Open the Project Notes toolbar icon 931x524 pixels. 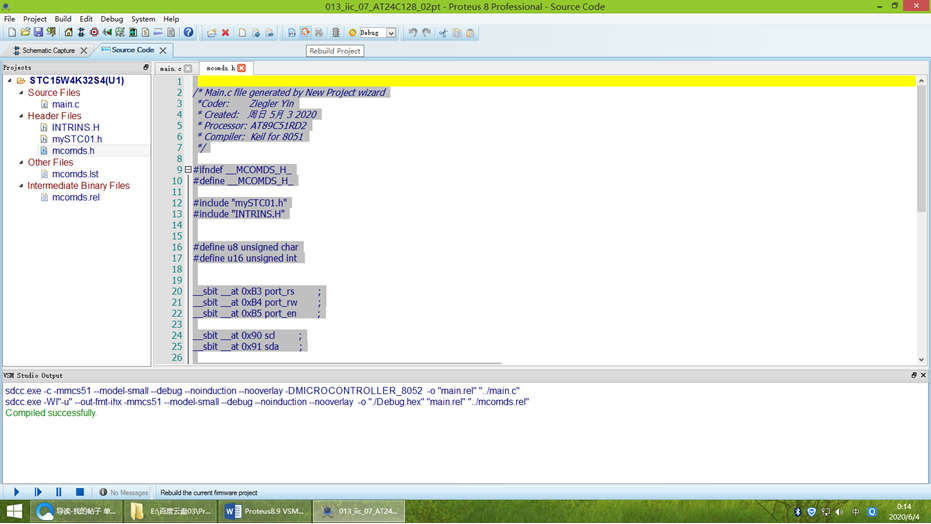(x=171, y=33)
